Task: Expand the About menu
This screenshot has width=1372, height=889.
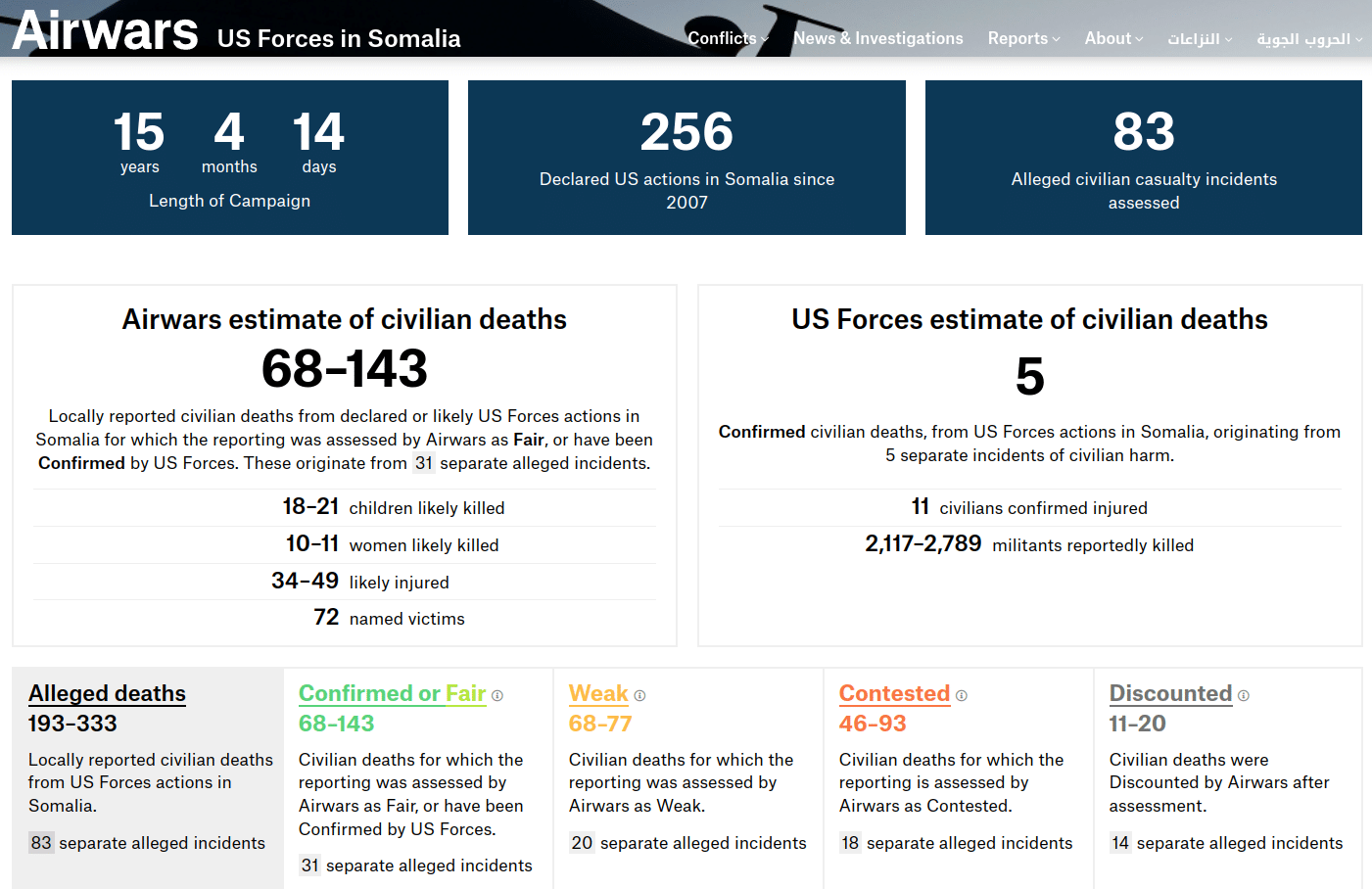Action: (1113, 39)
